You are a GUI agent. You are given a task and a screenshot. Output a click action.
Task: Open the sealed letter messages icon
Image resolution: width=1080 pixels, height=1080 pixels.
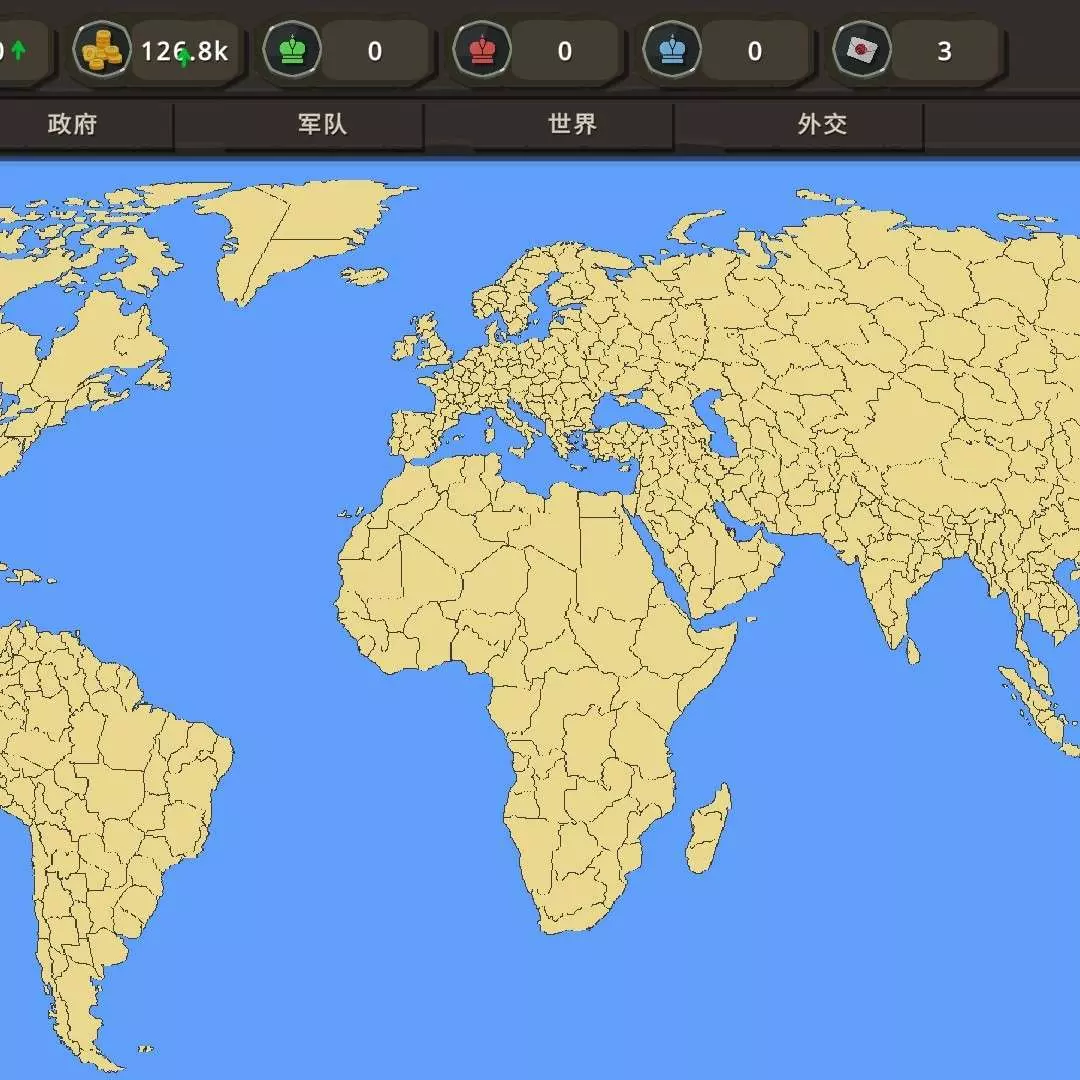coord(862,50)
